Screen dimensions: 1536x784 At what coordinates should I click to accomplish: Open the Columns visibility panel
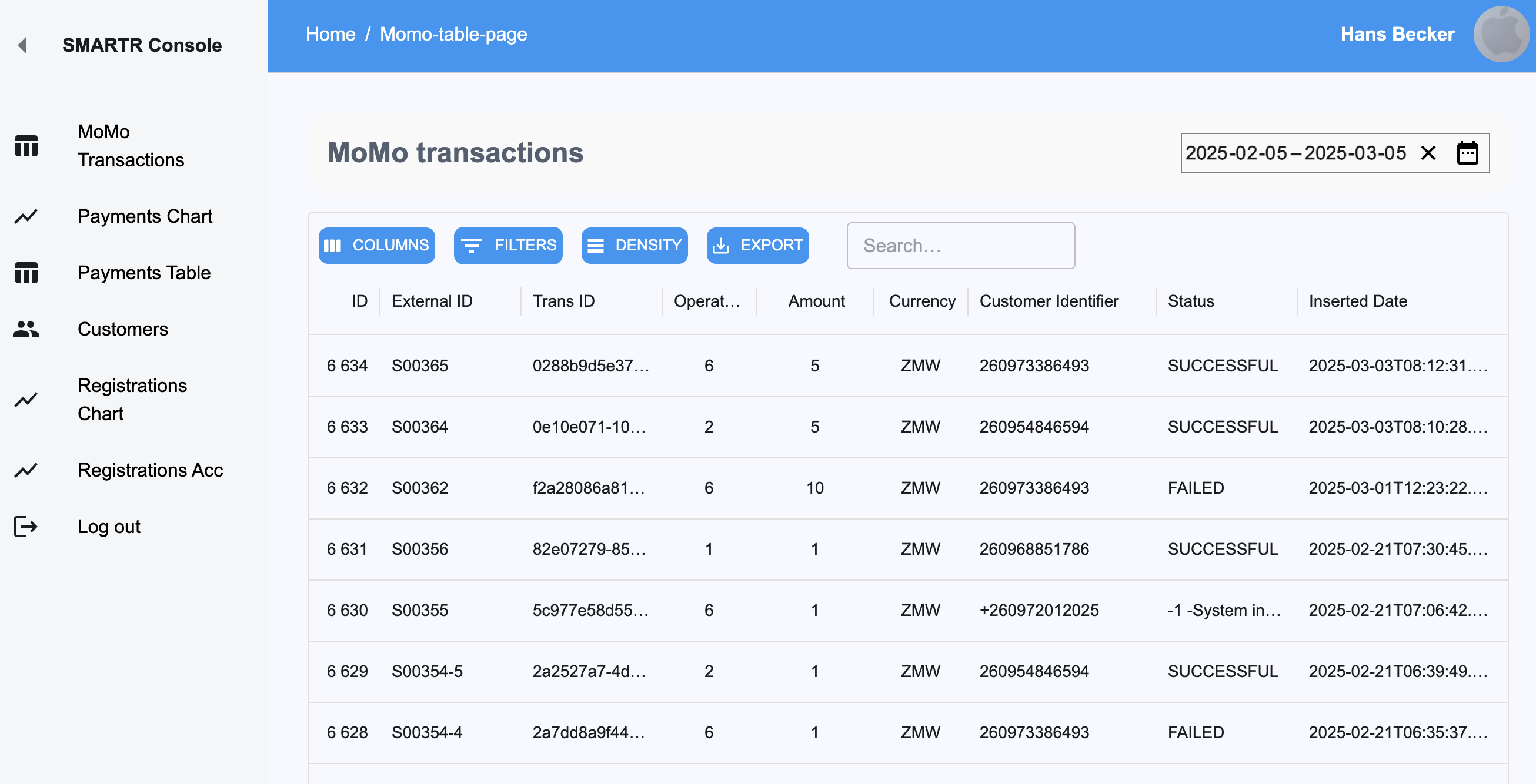tap(377, 246)
